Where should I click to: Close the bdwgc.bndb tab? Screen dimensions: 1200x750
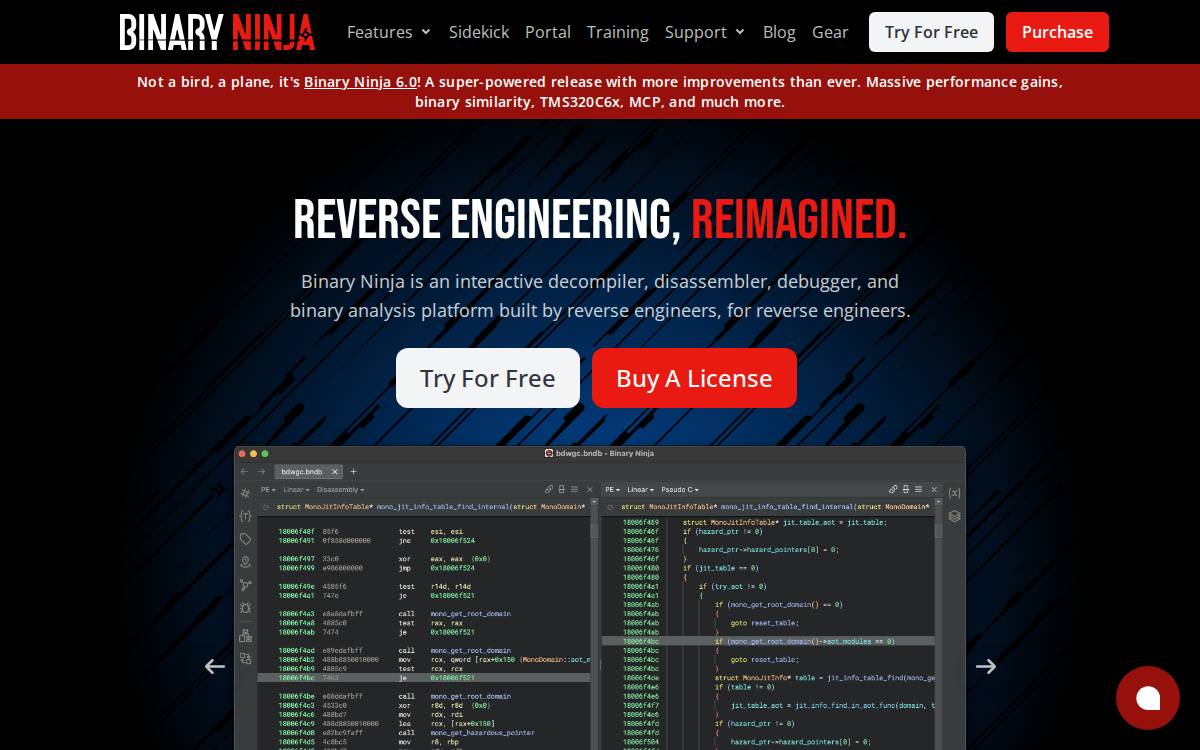[336, 471]
